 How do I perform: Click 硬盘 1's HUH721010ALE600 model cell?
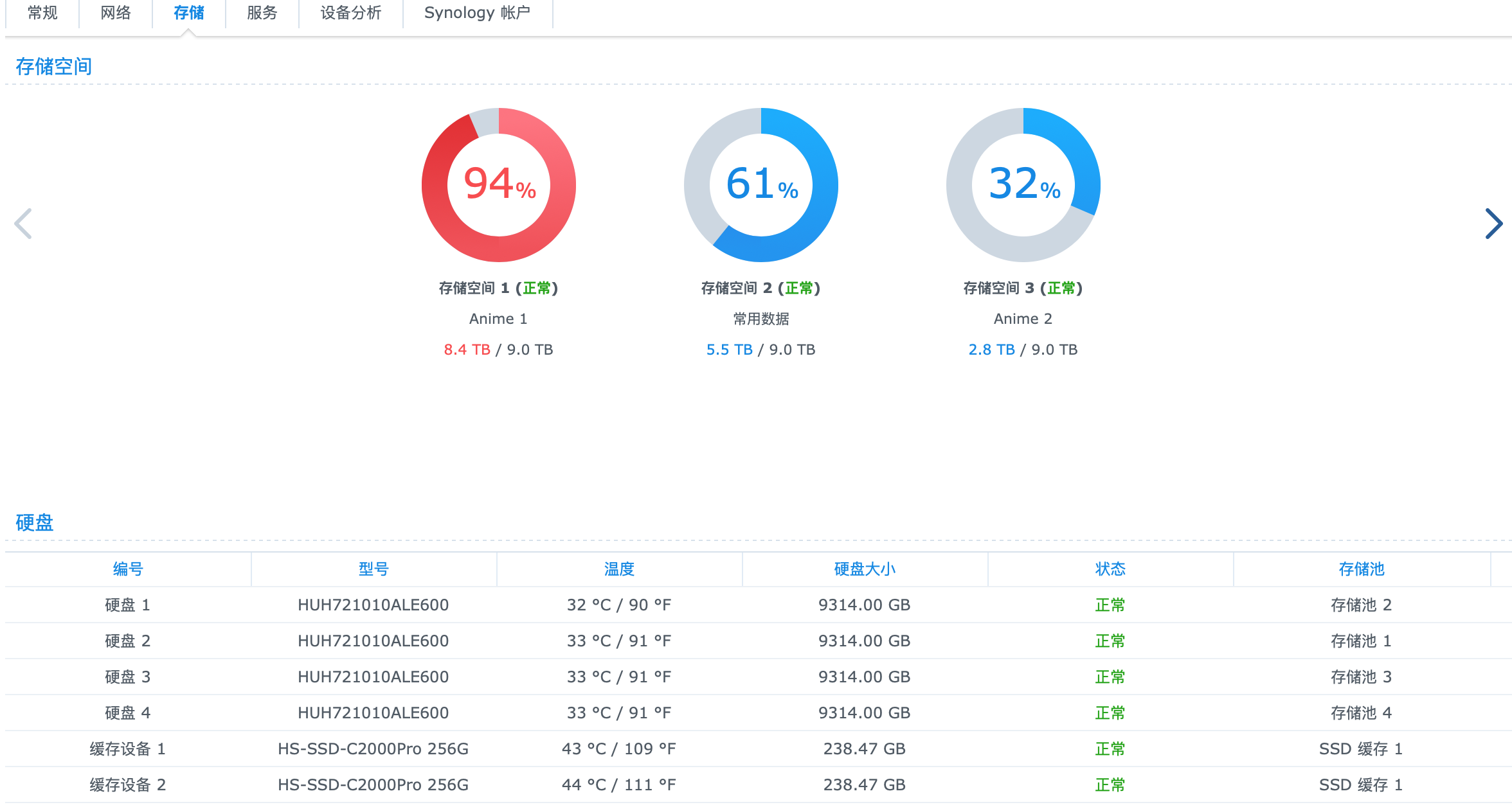[373, 605]
